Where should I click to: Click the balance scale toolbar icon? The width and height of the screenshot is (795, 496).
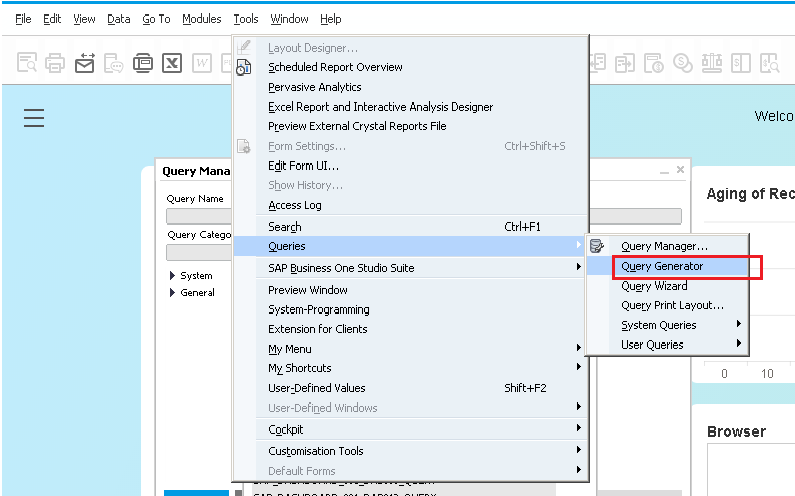pos(712,63)
